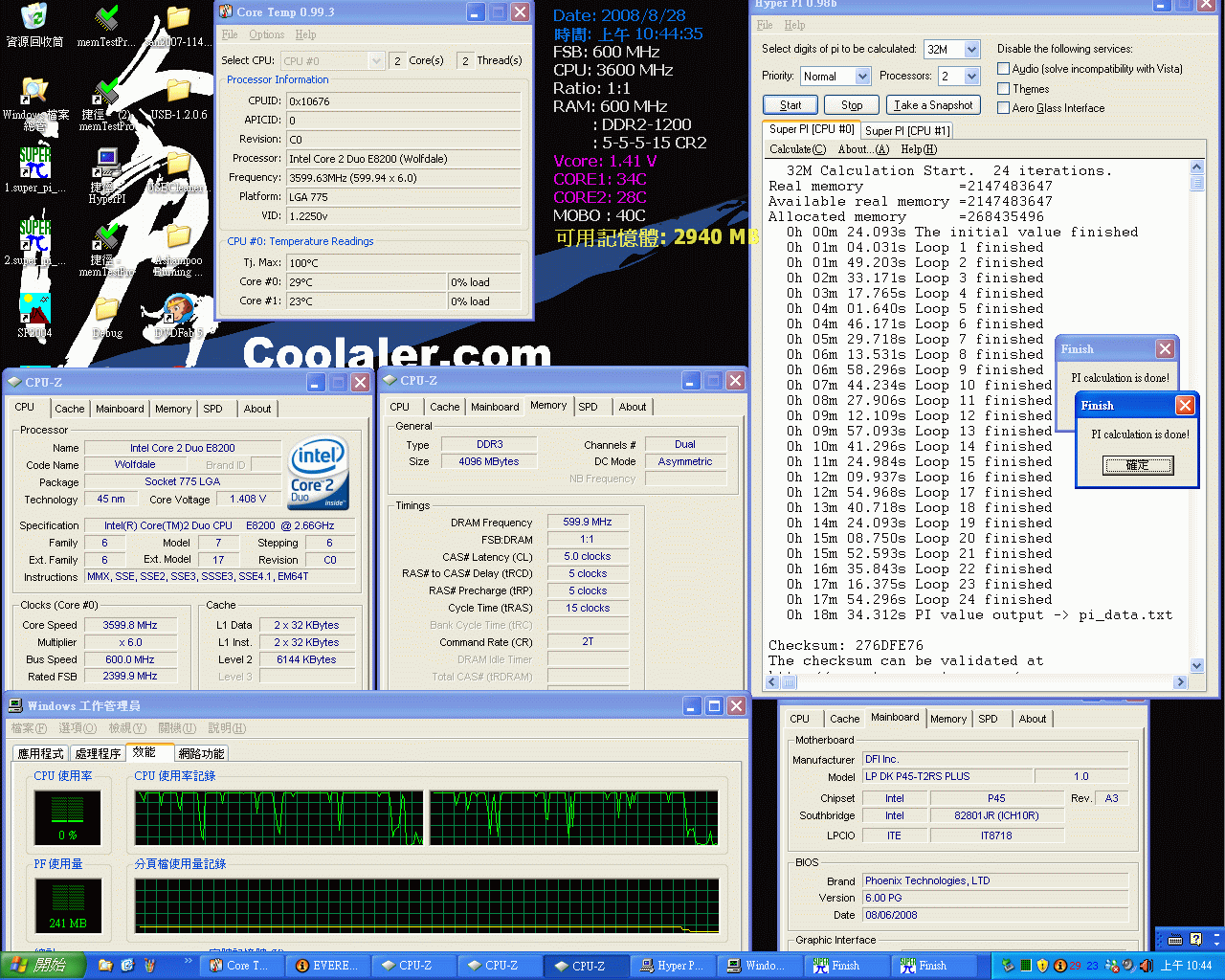Open the Priority Normal dropdown
Viewport: 1225px width, 980px height.
tap(863, 76)
